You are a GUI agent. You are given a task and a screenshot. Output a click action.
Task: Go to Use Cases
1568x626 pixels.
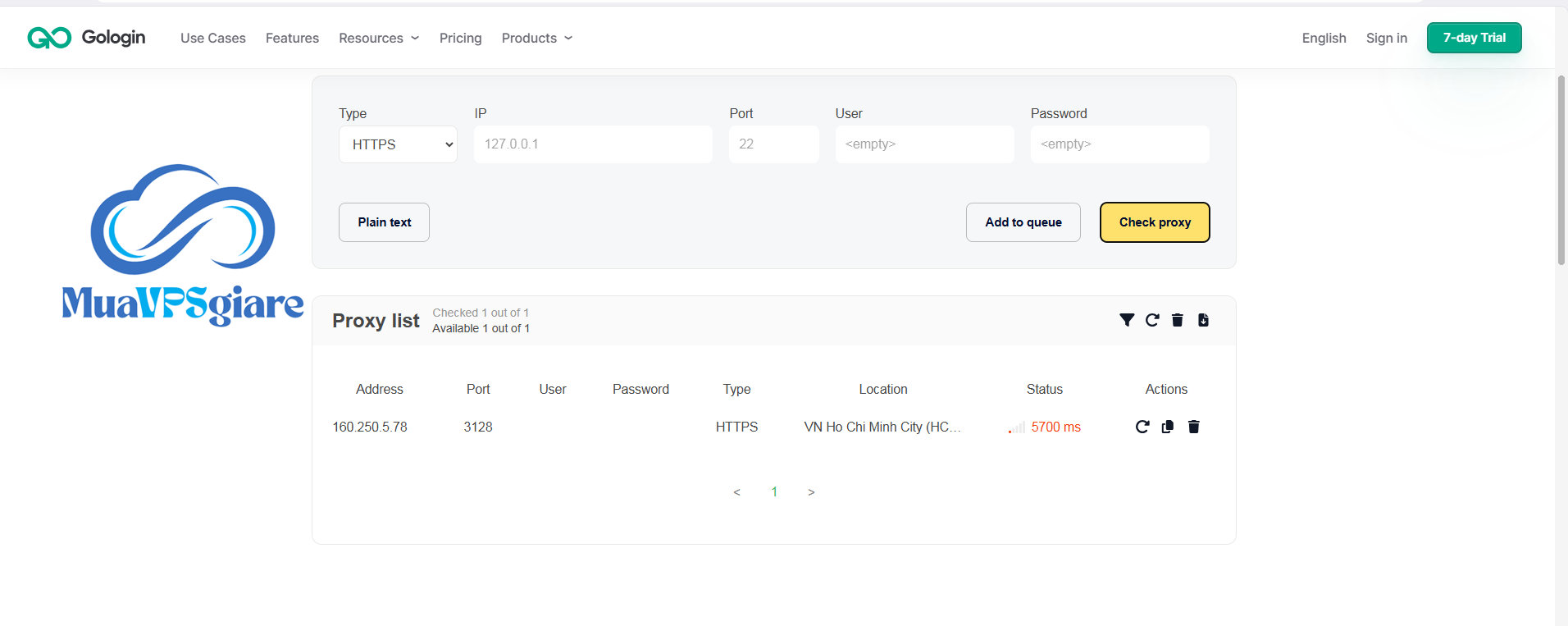pos(213,38)
